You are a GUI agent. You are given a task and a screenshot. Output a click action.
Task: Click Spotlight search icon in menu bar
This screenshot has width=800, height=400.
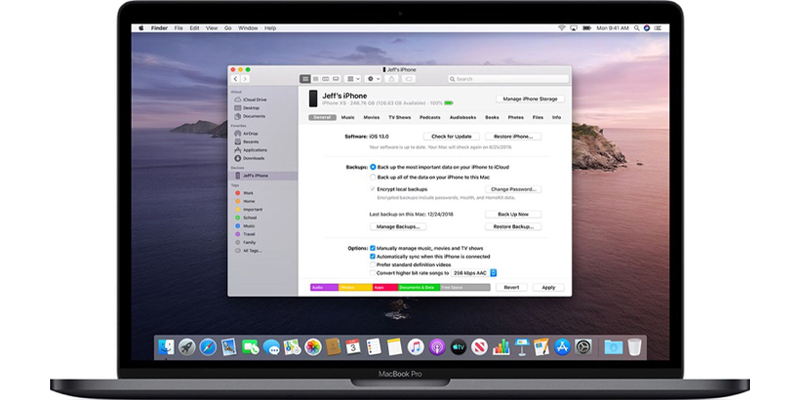[x=637, y=28]
